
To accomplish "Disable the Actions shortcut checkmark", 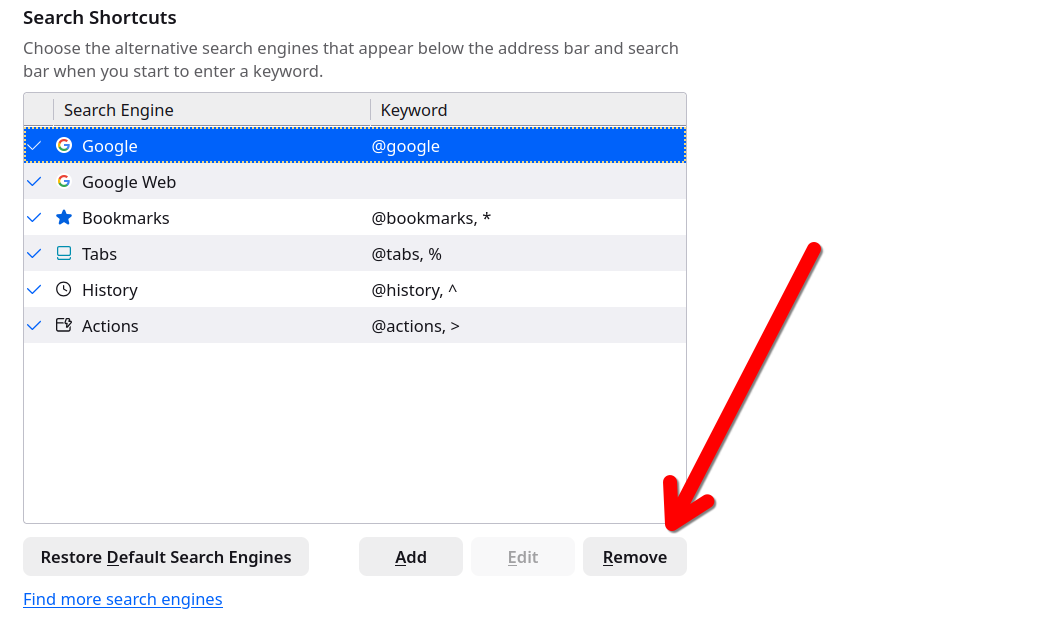I will click(35, 326).
